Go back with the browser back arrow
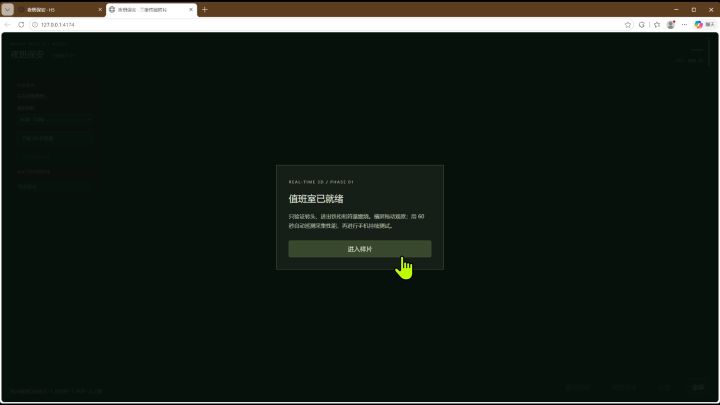720x405 pixels. (7, 25)
